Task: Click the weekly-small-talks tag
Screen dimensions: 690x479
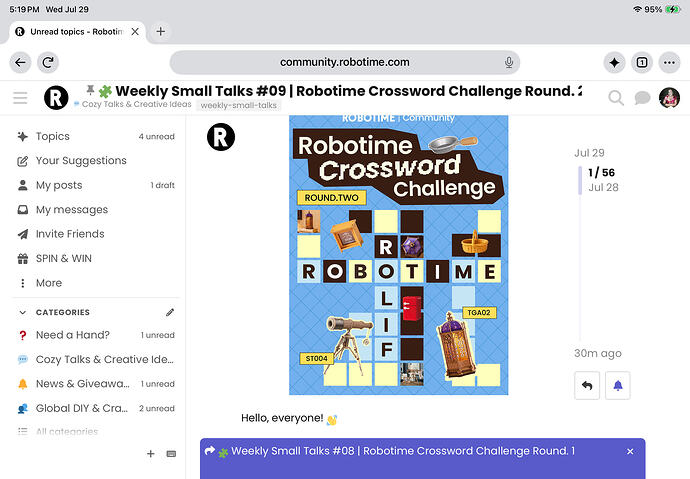Action: click(239, 105)
